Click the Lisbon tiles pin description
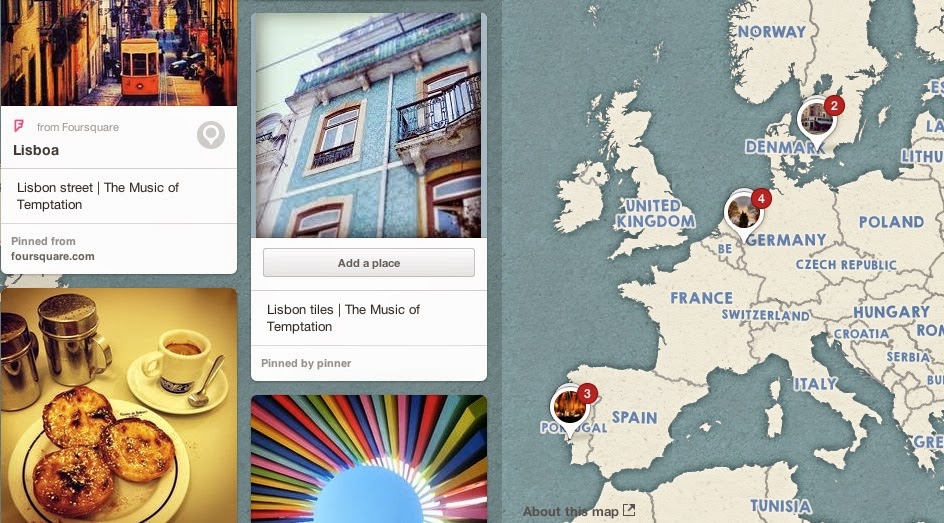Image resolution: width=944 pixels, height=523 pixels. (x=343, y=318)
